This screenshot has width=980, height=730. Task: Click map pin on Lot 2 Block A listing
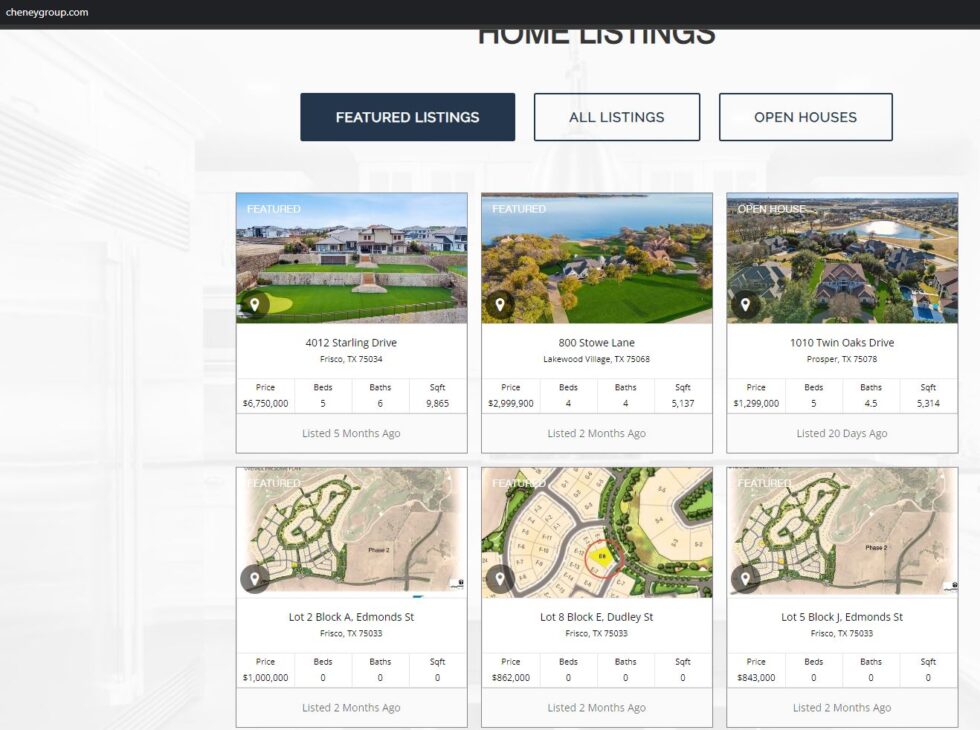click(255, 578)
